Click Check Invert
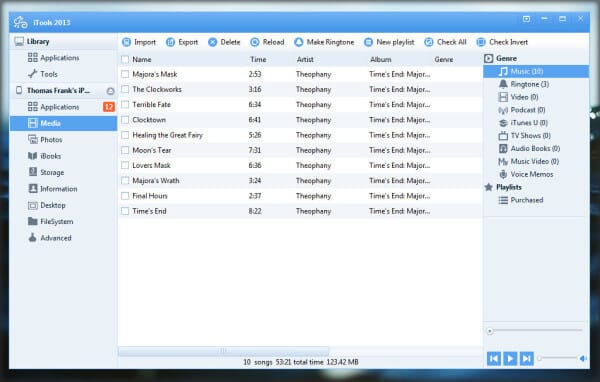 click(x=502, y=42)
